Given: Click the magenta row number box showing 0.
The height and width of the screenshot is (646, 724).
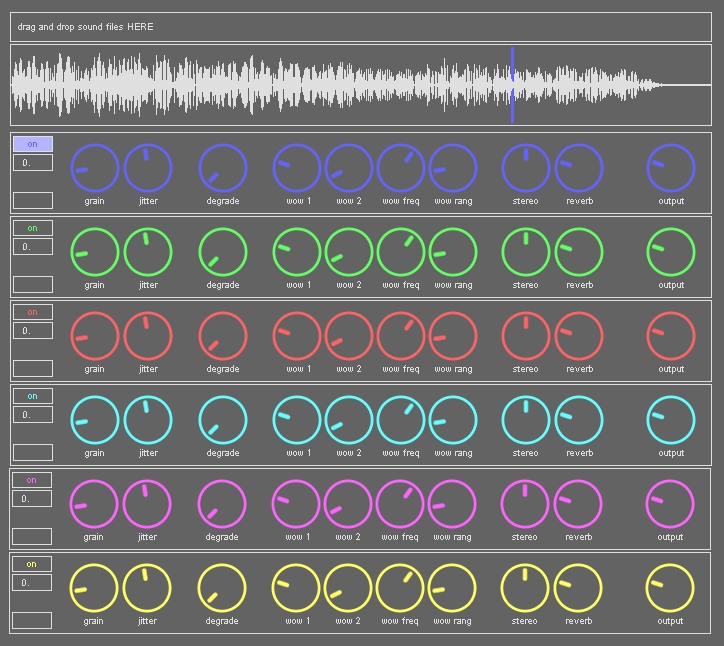Looking at the screenshot, I should click(x=32, y=499).
